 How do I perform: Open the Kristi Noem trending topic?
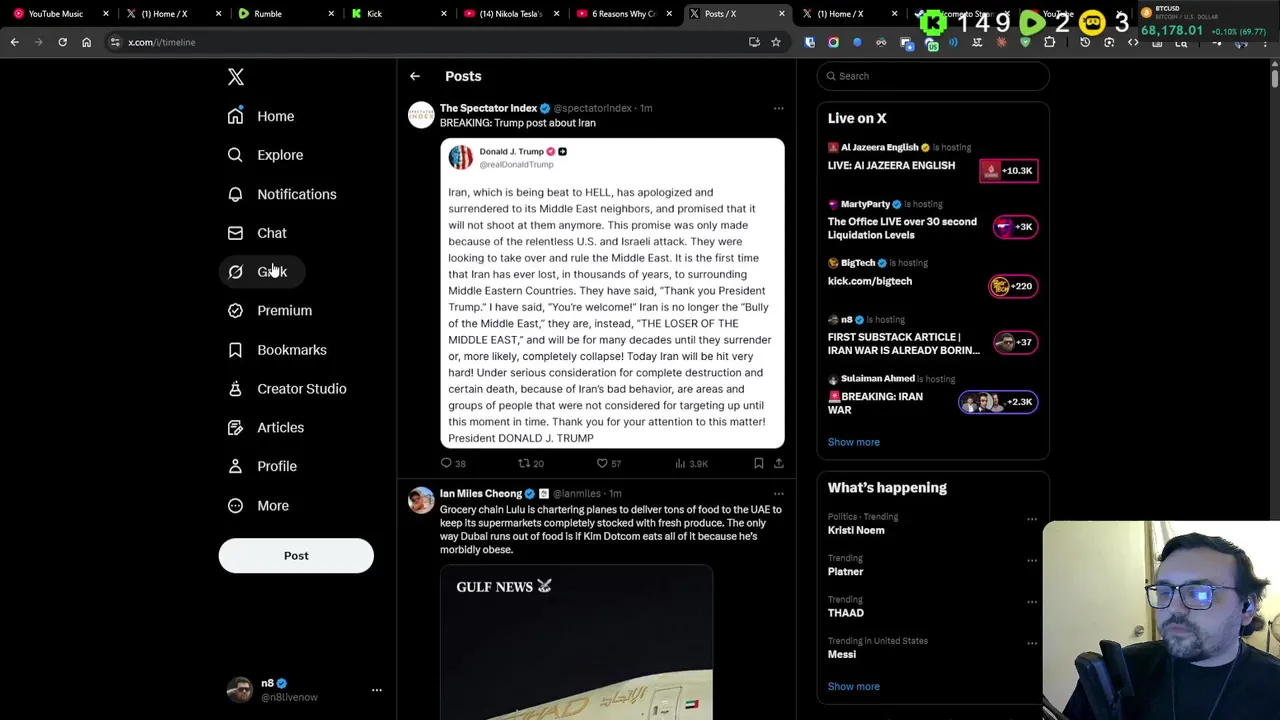856,530
